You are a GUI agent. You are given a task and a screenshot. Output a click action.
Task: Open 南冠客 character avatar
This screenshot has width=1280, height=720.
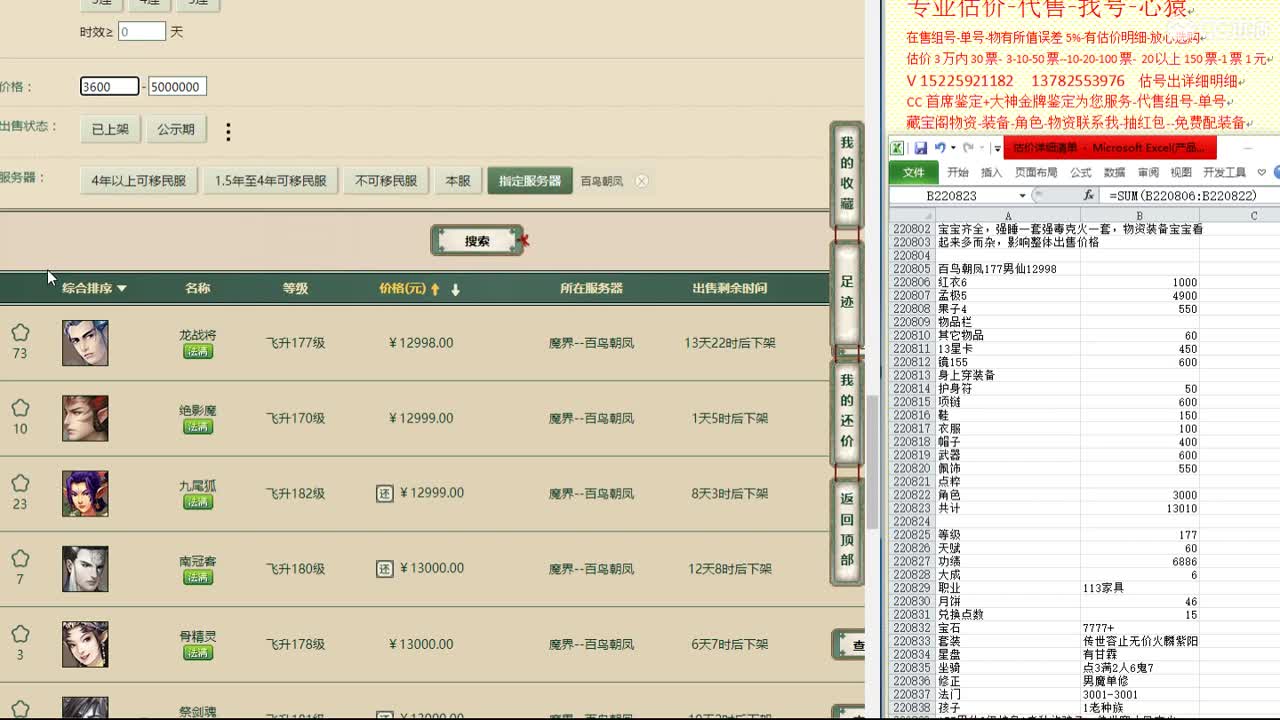(85, 568)
